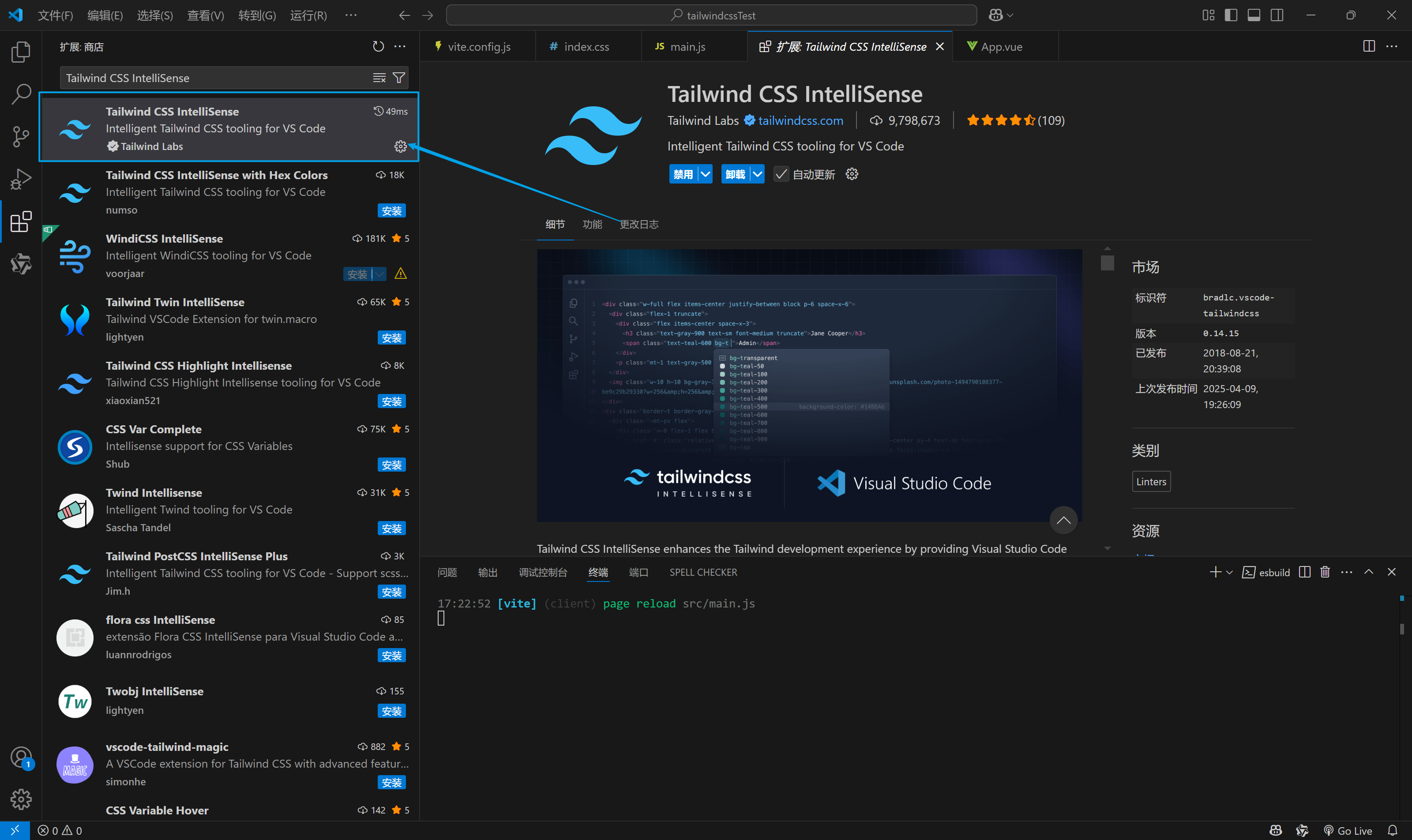1412x840 pixels.
Task: Expand the Uninstall button dropdown arrow
Action: tap(758, 174)
